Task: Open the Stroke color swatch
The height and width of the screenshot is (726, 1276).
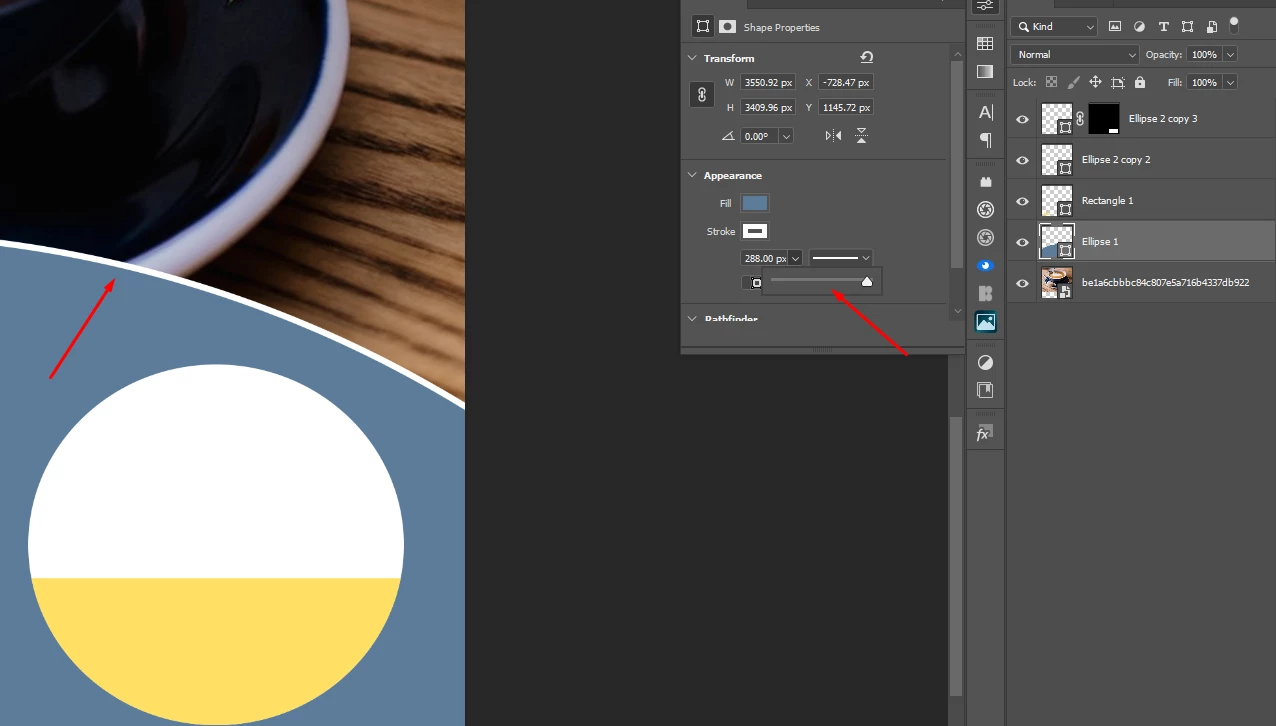Action: point(755,231)
